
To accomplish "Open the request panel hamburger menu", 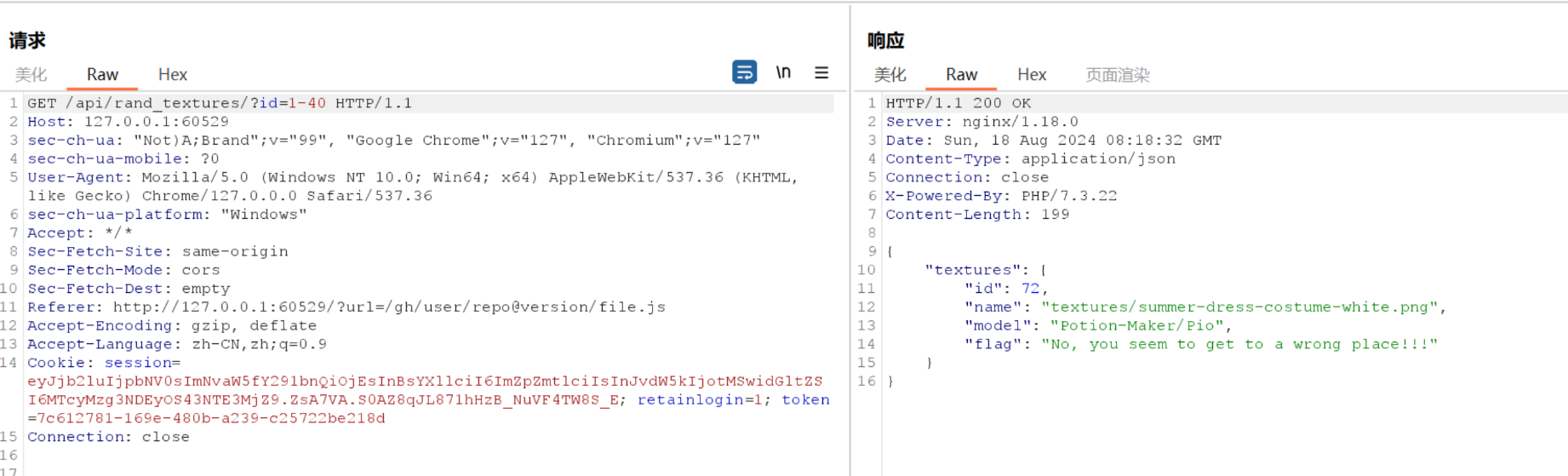I will [x=821, y=73].
